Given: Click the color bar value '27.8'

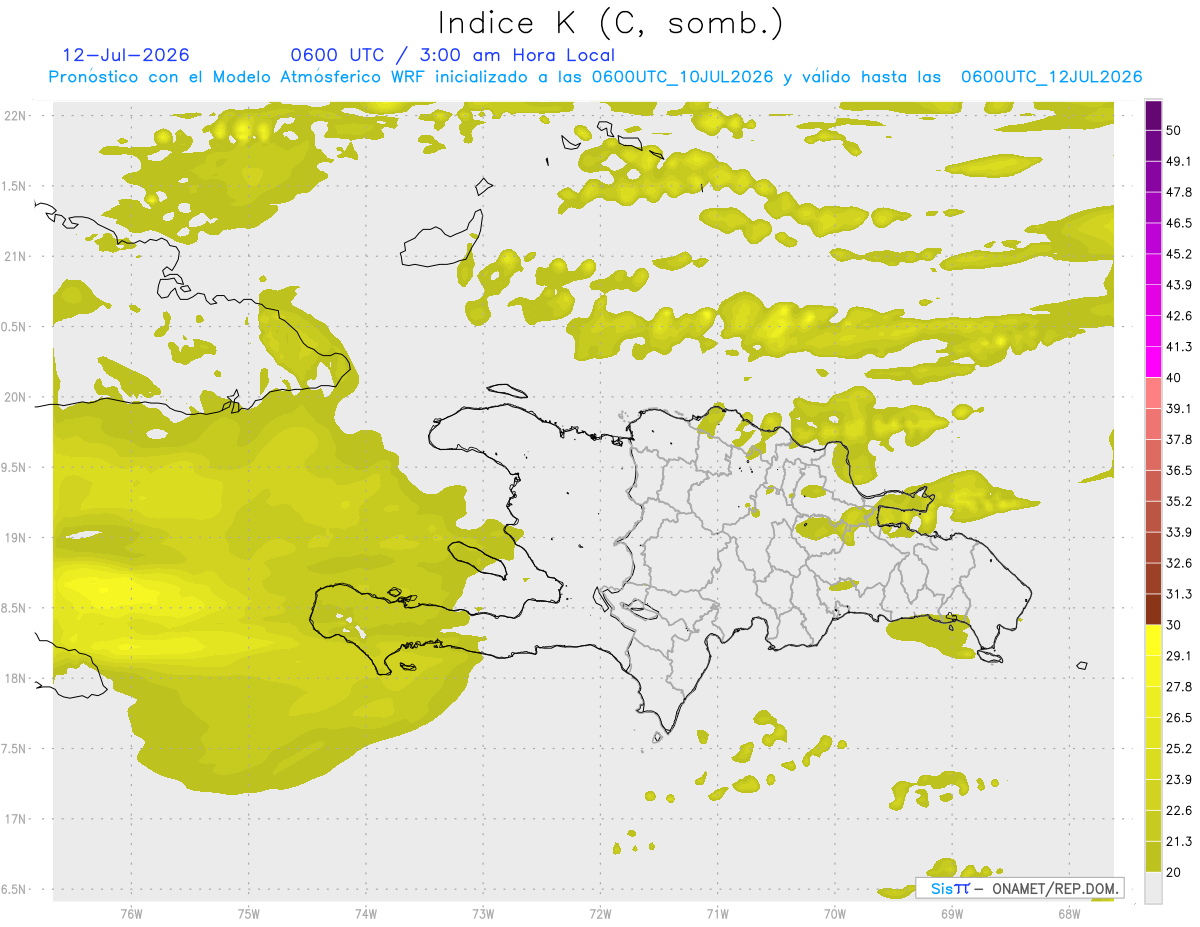Looking at the screenshot, I should 1179,687.
